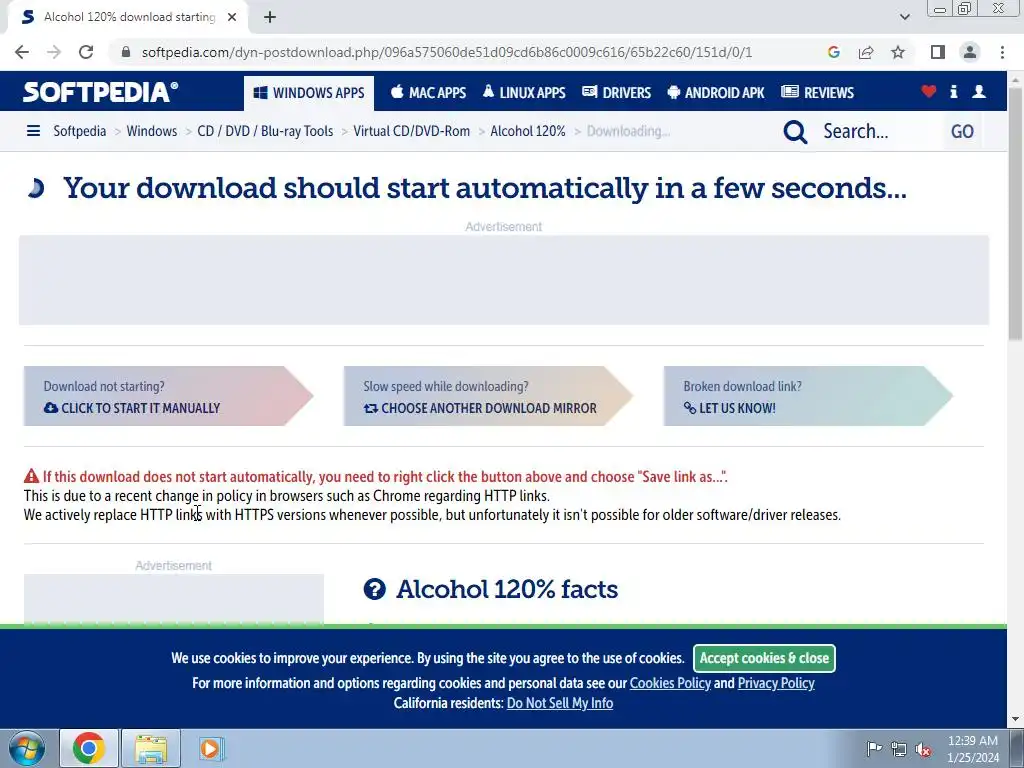Viewport: 1024px width, 768px height.
Task: Open a new tab with the plus button
Action: point(270,17)
